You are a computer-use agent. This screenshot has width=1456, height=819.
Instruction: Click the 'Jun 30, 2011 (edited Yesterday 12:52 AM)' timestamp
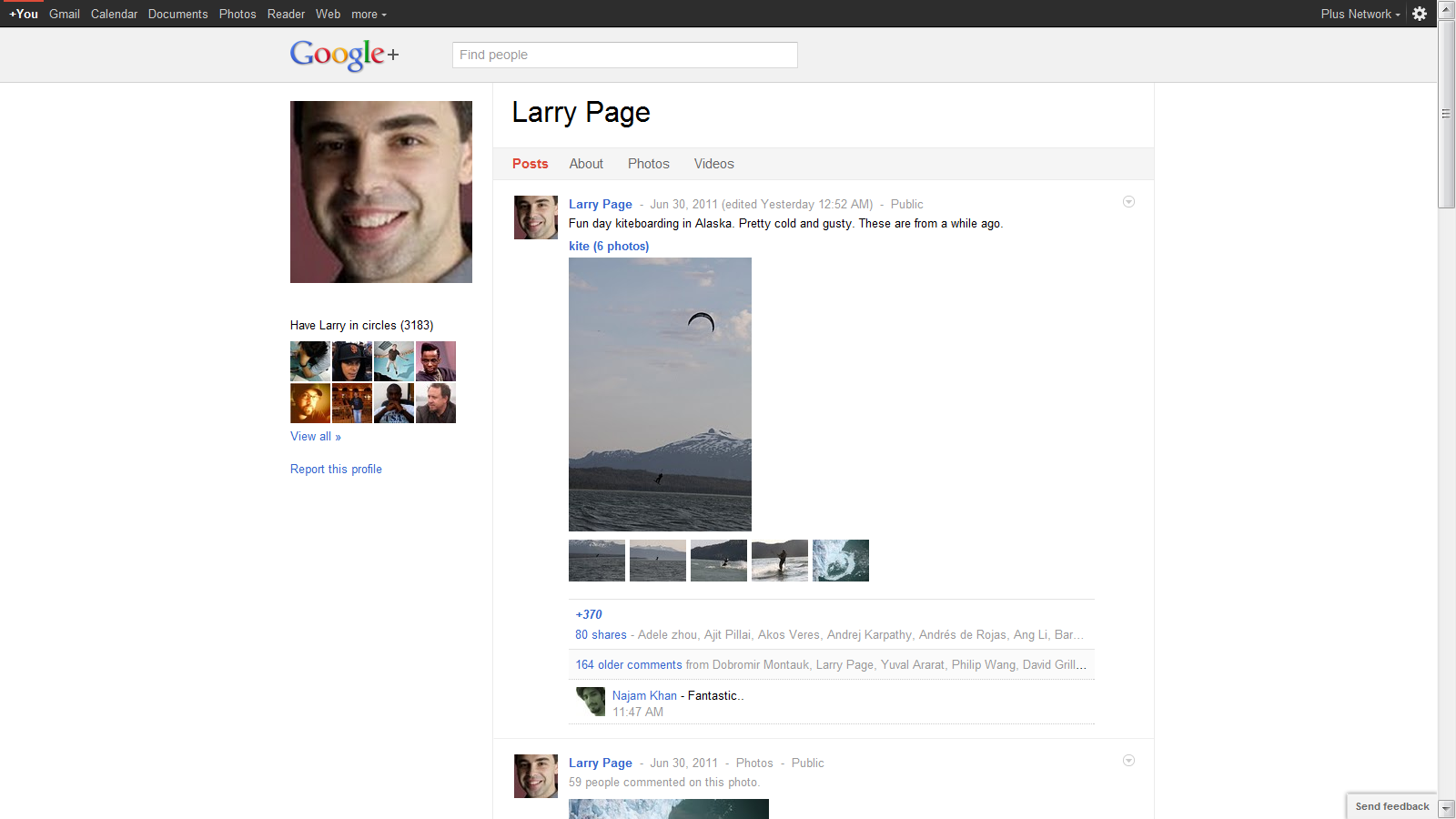point(762,205)
